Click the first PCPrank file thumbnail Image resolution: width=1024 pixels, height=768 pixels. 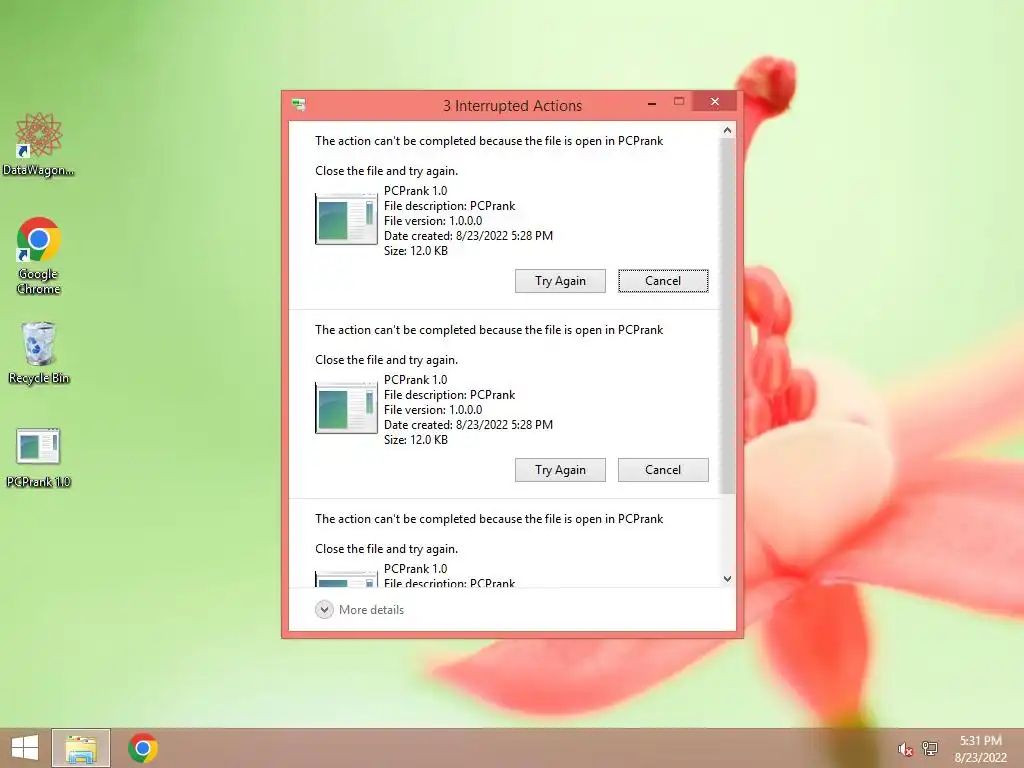tap(346, 219)
